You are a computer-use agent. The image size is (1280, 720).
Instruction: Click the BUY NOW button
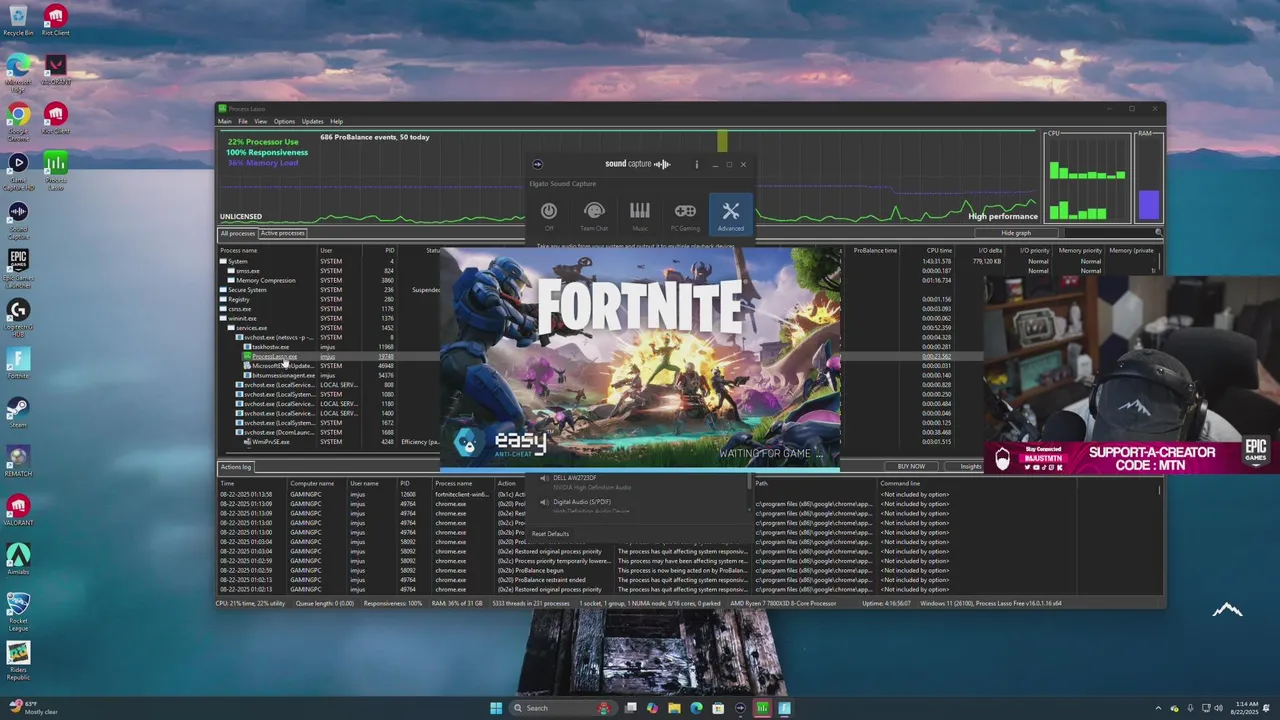coord(911,466)
